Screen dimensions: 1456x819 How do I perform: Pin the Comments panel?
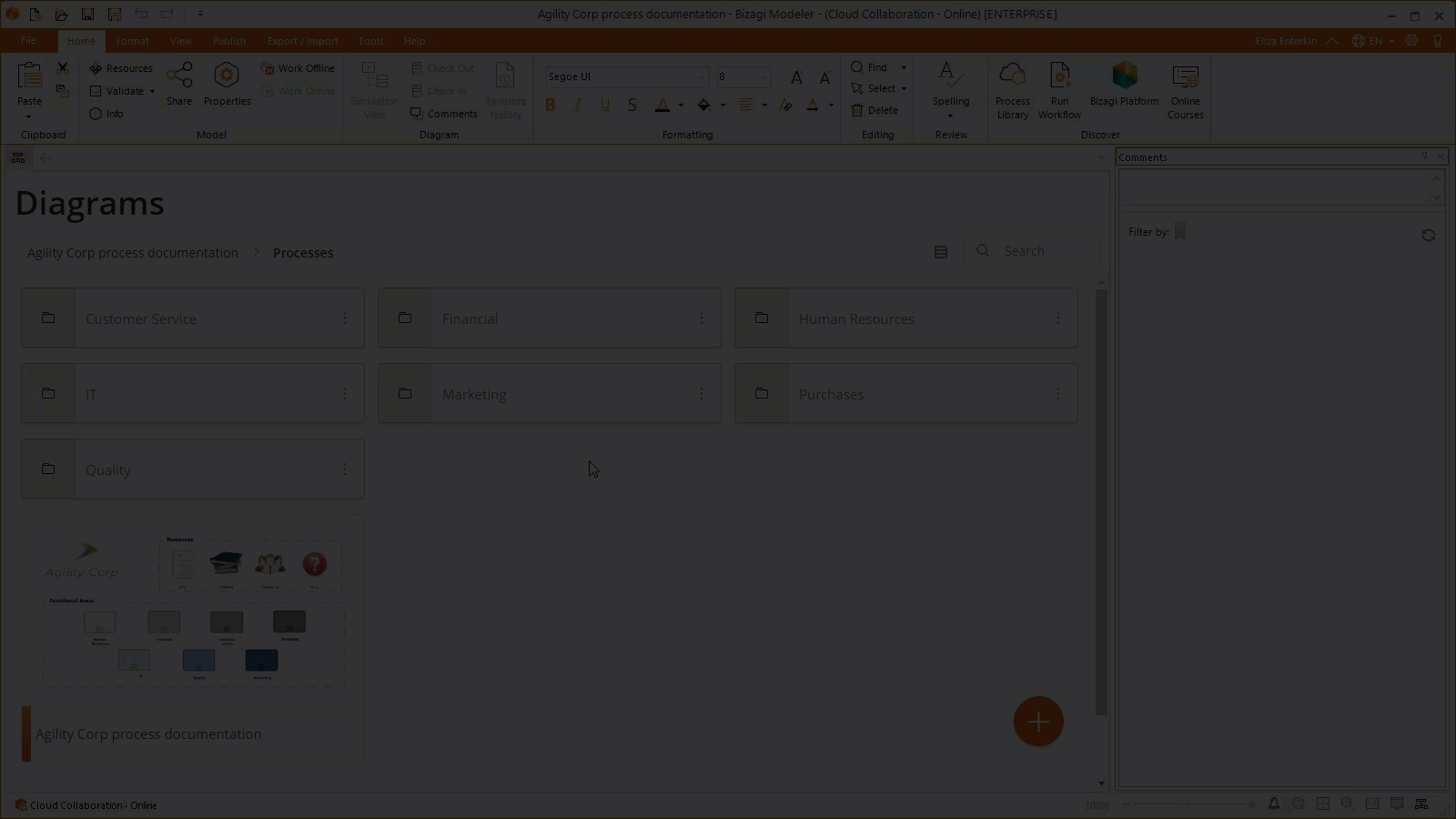1424,157
